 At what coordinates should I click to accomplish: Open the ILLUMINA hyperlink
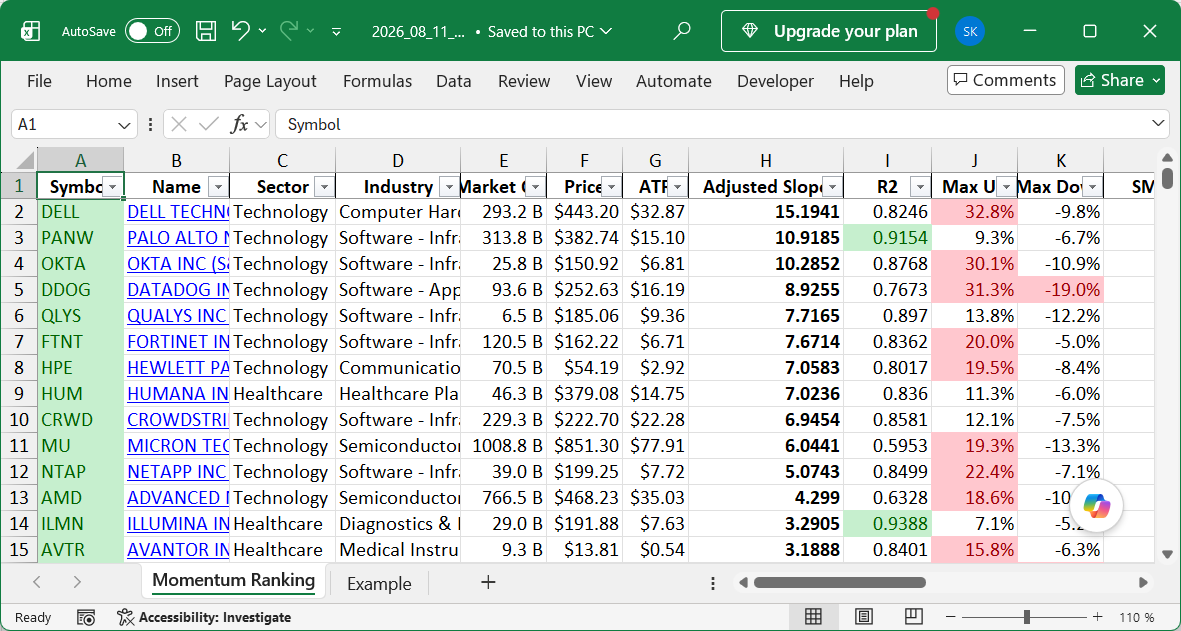[x=178, y=523]
